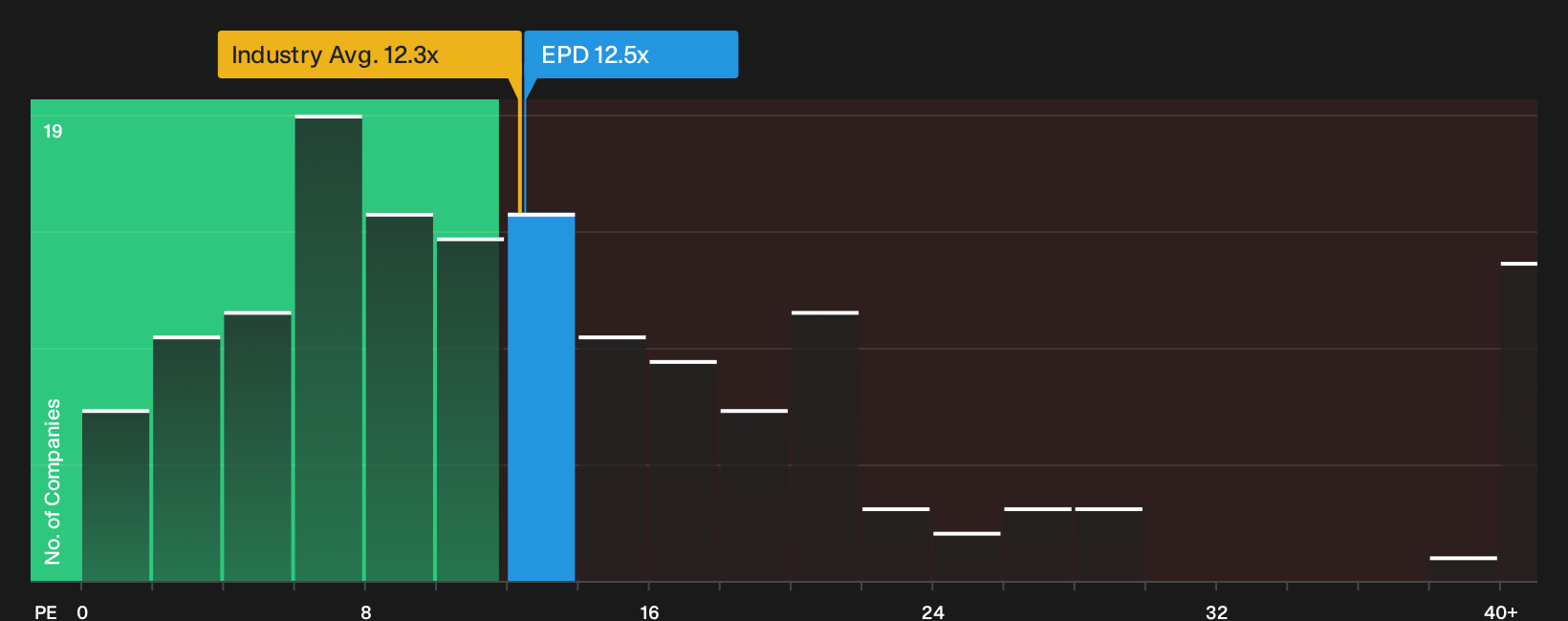Click the x-axis label 16

(649, 611)
